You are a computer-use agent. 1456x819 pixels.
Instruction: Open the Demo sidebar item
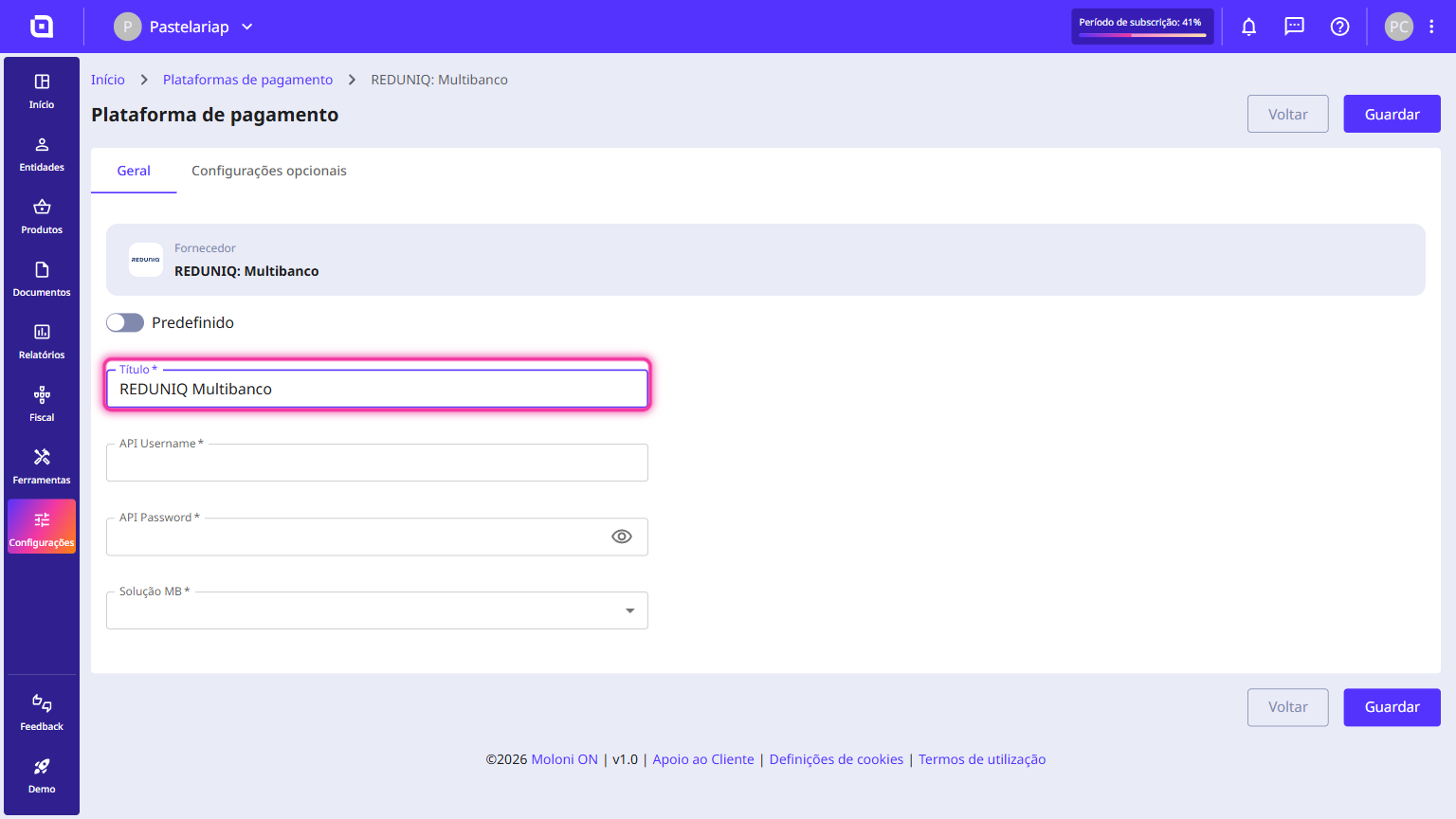click(42, 775)
